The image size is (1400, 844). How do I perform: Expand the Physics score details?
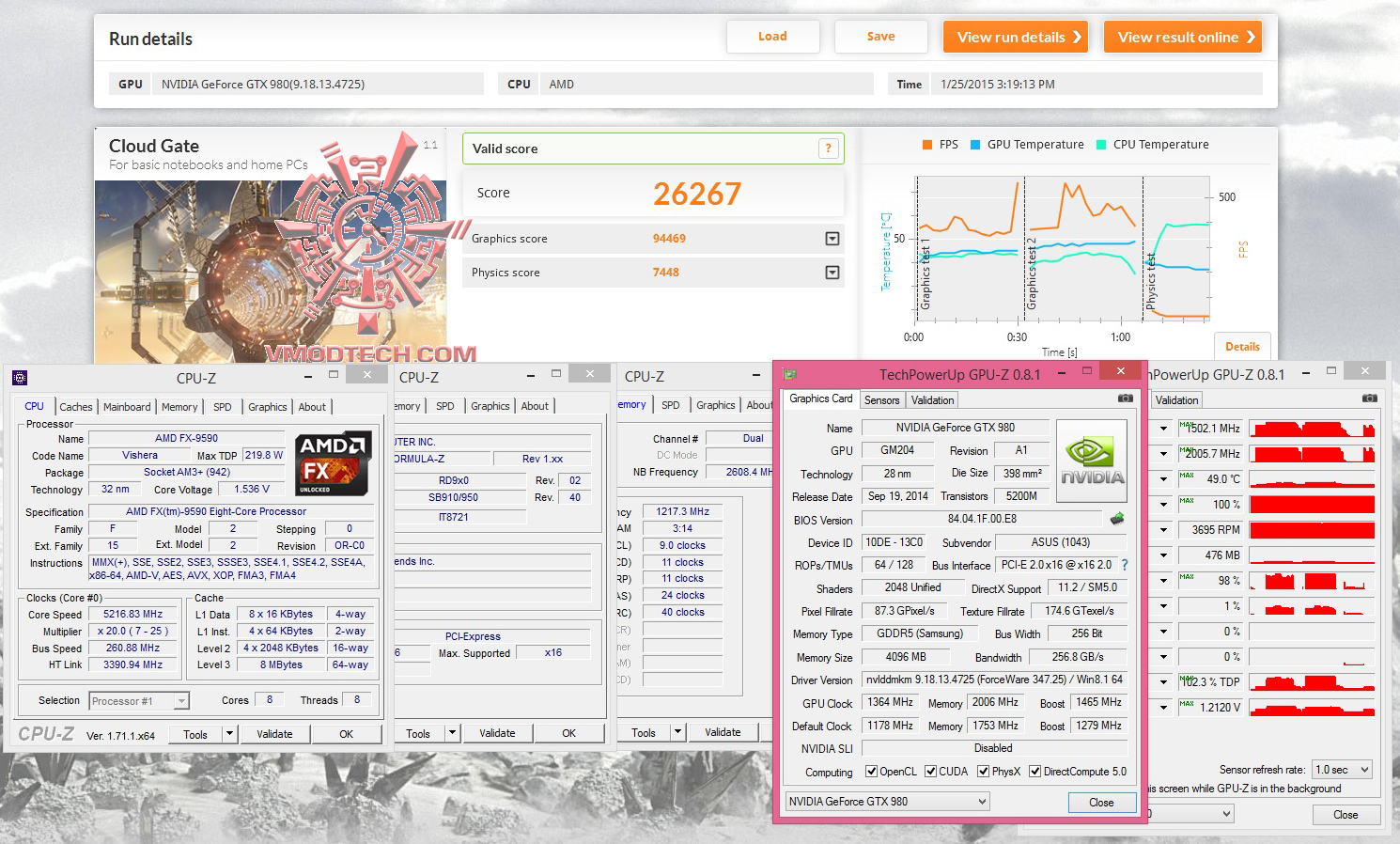click(x=832, y=273)
